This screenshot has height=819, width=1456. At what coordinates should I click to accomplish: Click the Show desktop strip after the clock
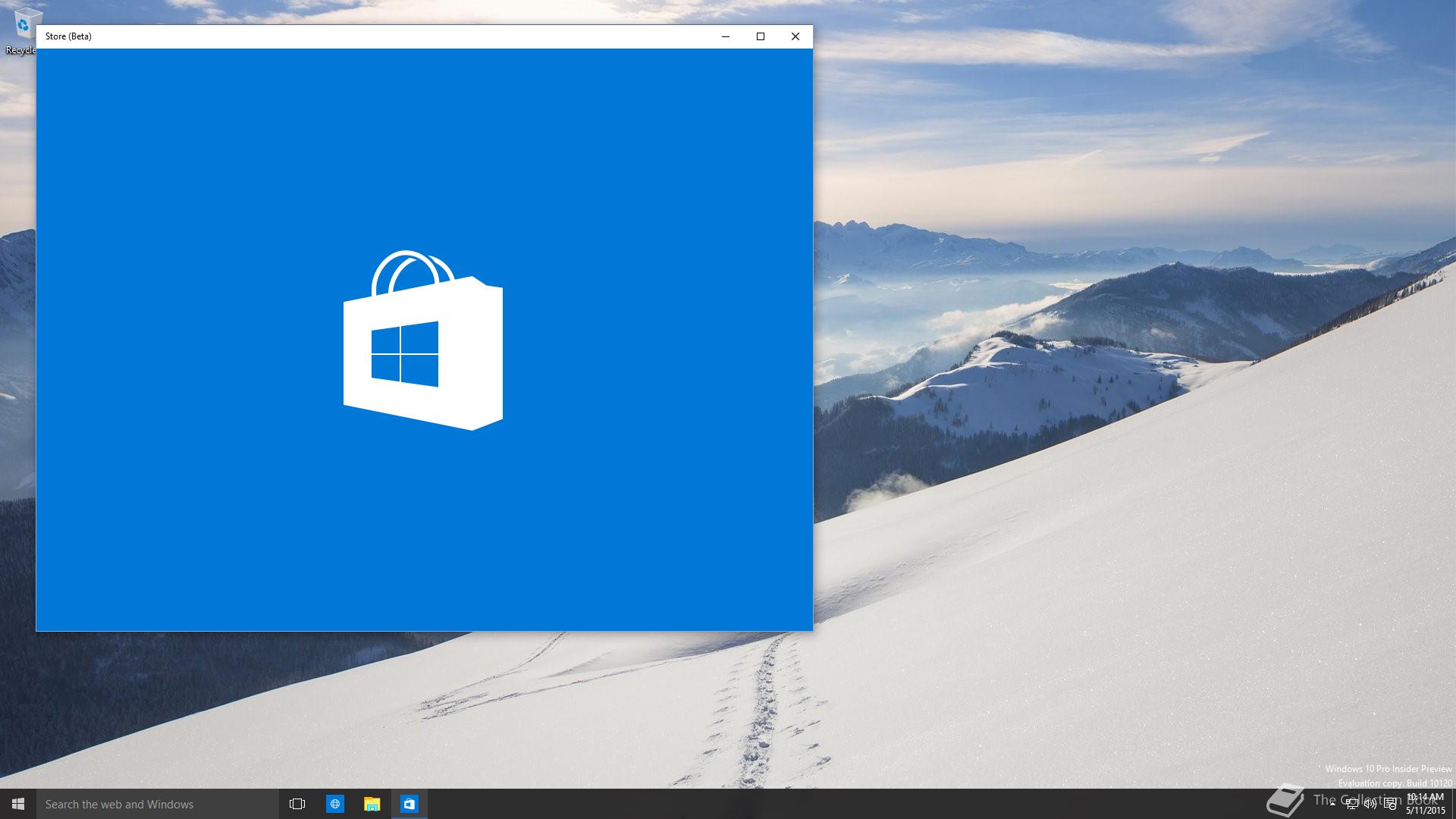tap(1453, 804)
